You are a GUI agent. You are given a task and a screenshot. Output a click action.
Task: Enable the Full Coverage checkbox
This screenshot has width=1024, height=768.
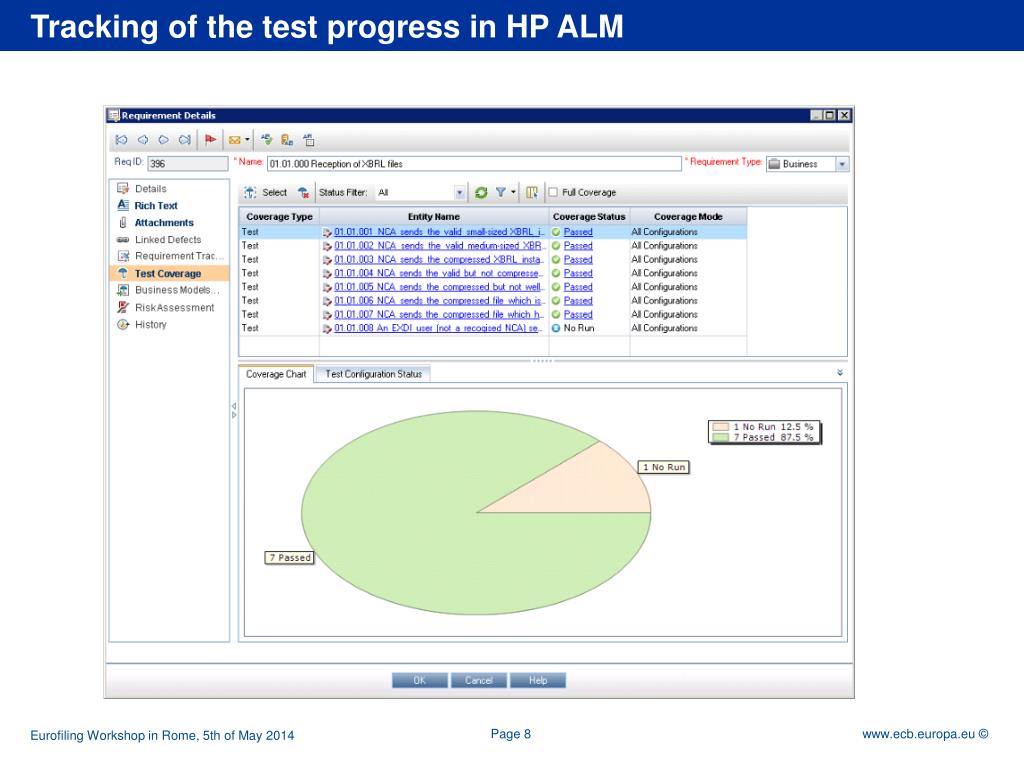click(x=553, y=193)
